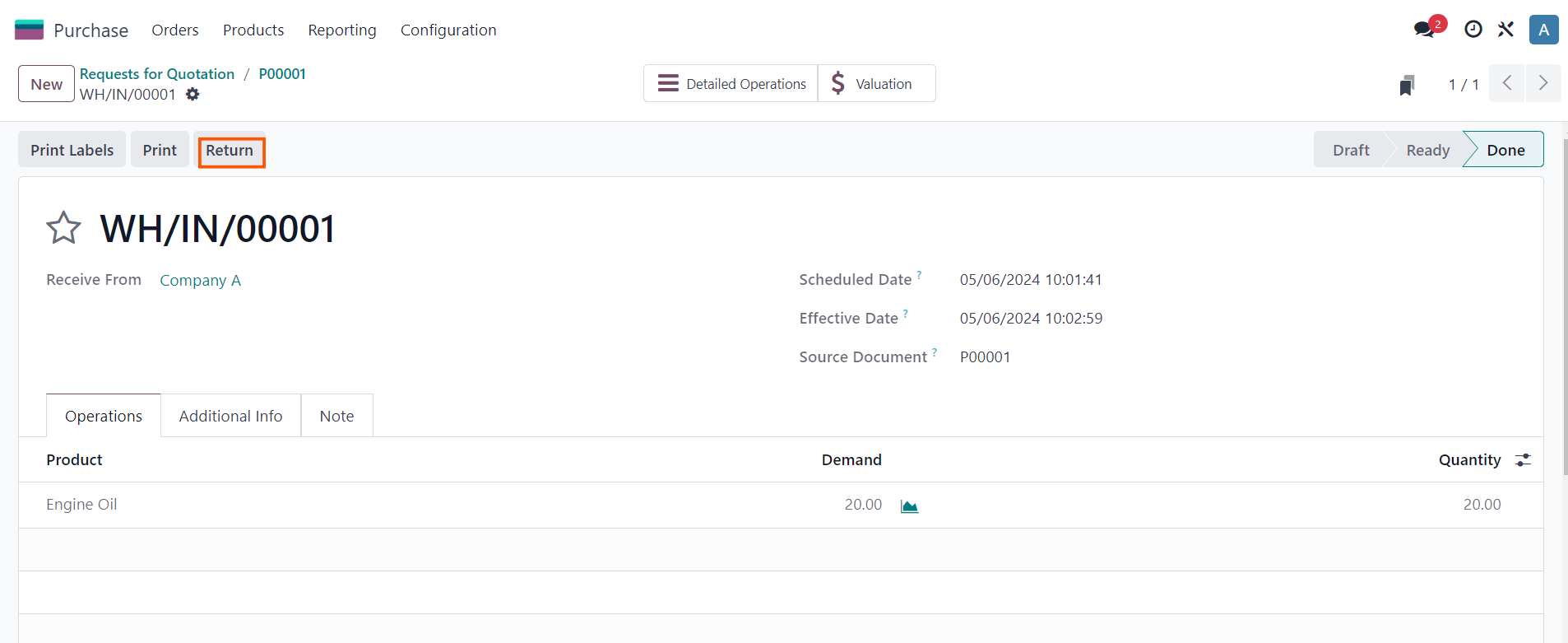The width and height of the screenshot is (1568, 643).
Task: Click the New button
Action: [x=46, y=84]
